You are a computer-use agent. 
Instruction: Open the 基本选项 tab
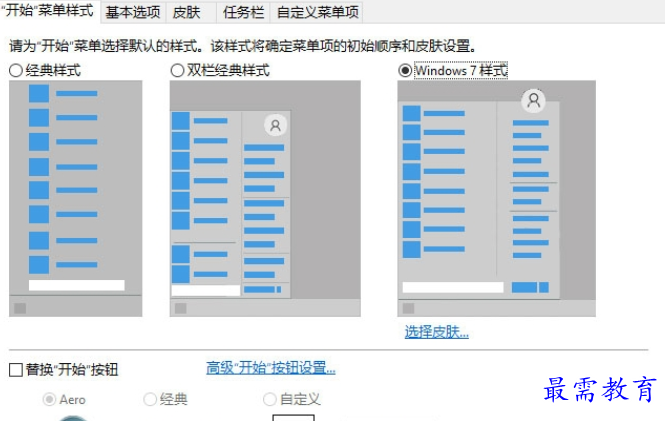pos(133,12)
